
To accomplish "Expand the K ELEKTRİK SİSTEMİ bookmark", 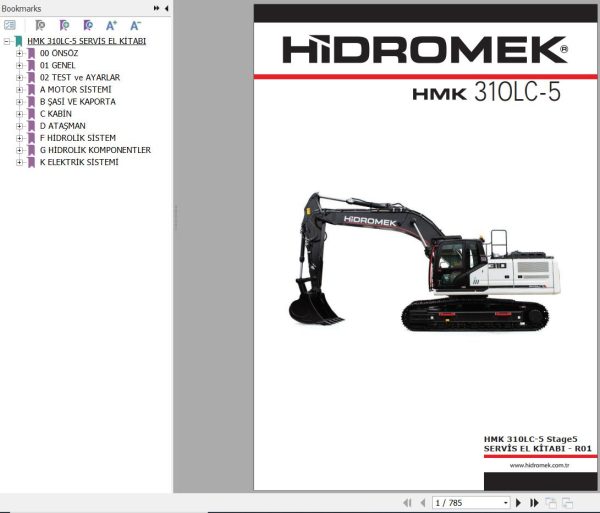I will click(19, 162).
